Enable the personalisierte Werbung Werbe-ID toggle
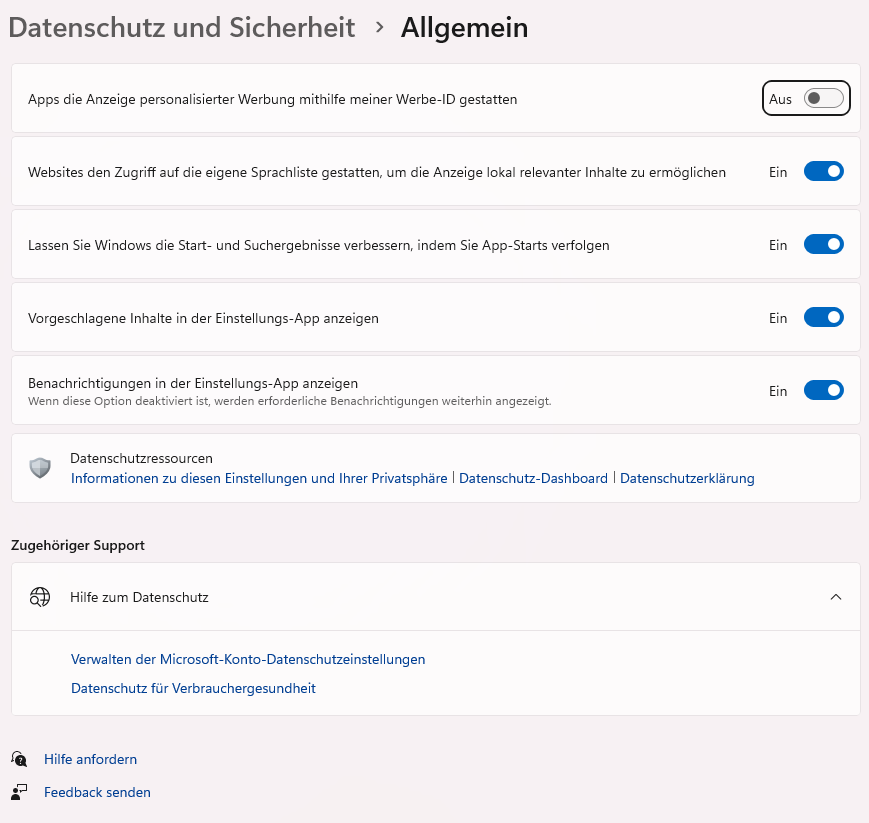 [824, 98]
